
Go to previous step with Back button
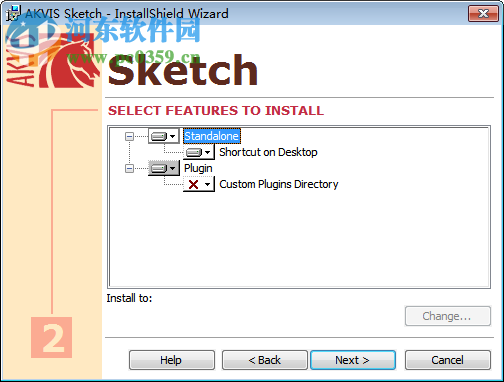(265, 360)
